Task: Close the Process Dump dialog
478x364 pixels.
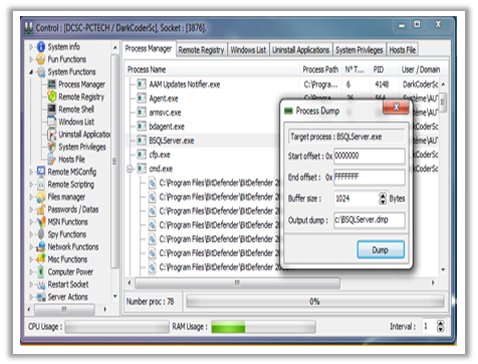Action: 396,107
